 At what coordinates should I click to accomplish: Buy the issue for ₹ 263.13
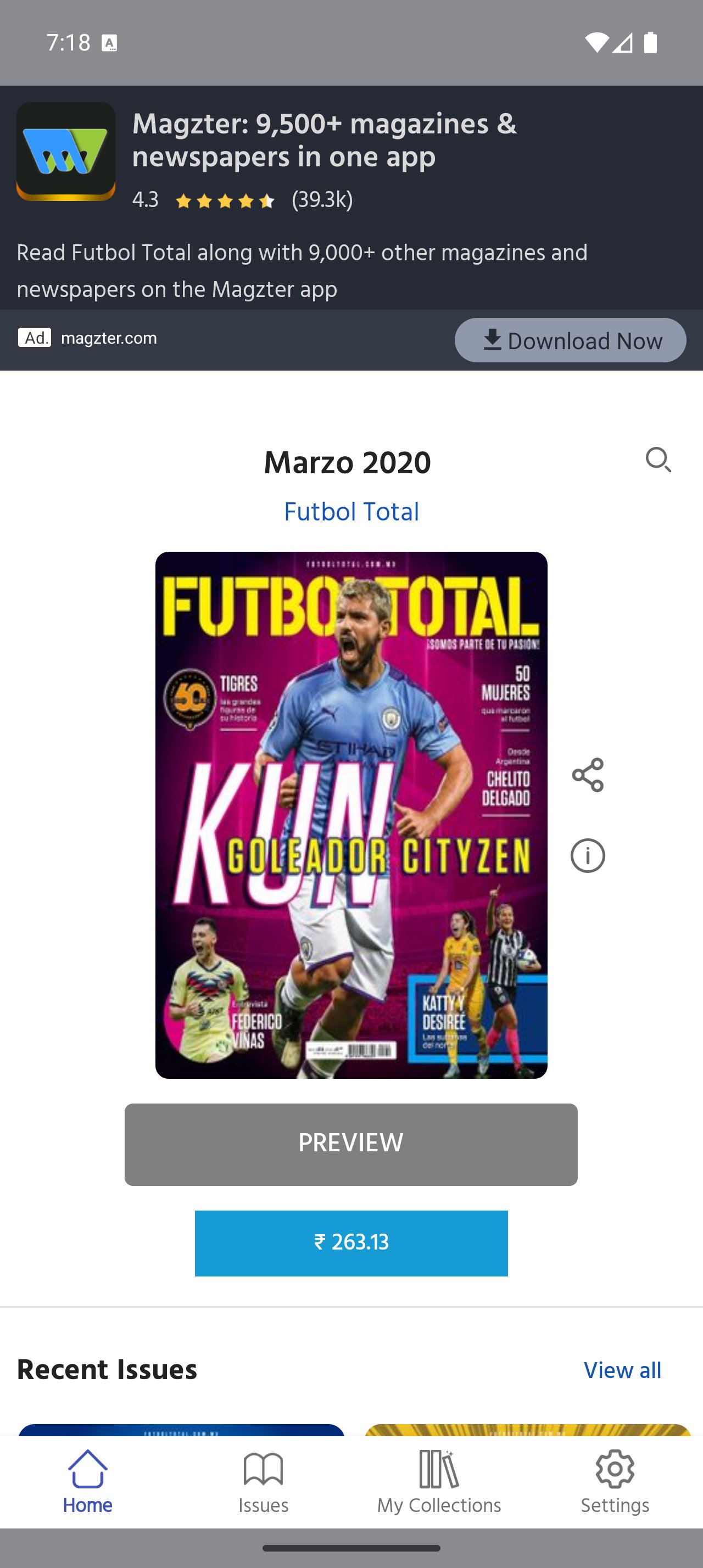351,1243
